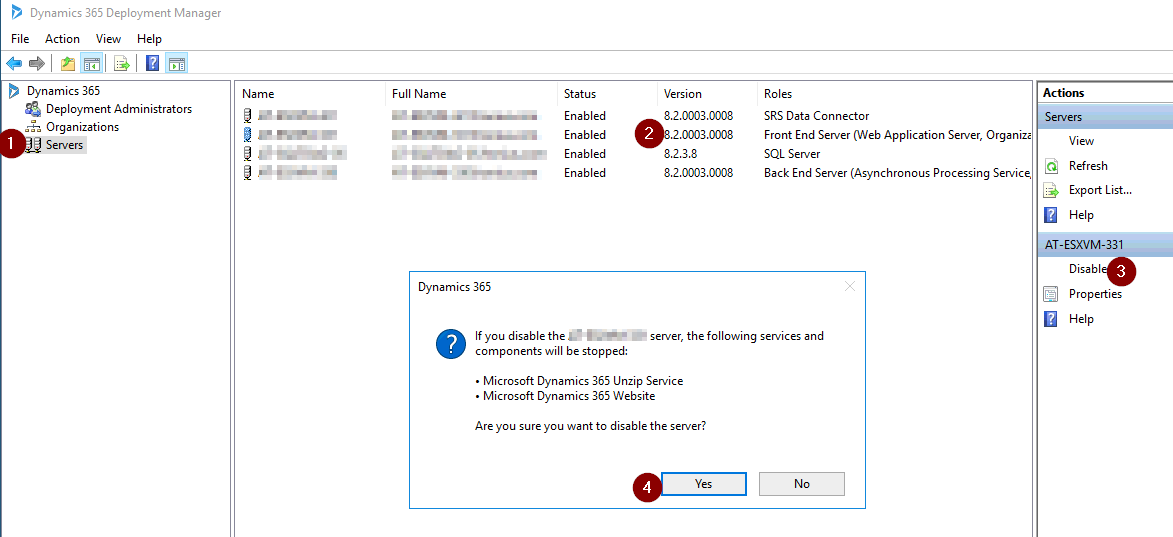Confirm disabling the server with Yes
This screenshot has width=1173, height=537.
703,484
